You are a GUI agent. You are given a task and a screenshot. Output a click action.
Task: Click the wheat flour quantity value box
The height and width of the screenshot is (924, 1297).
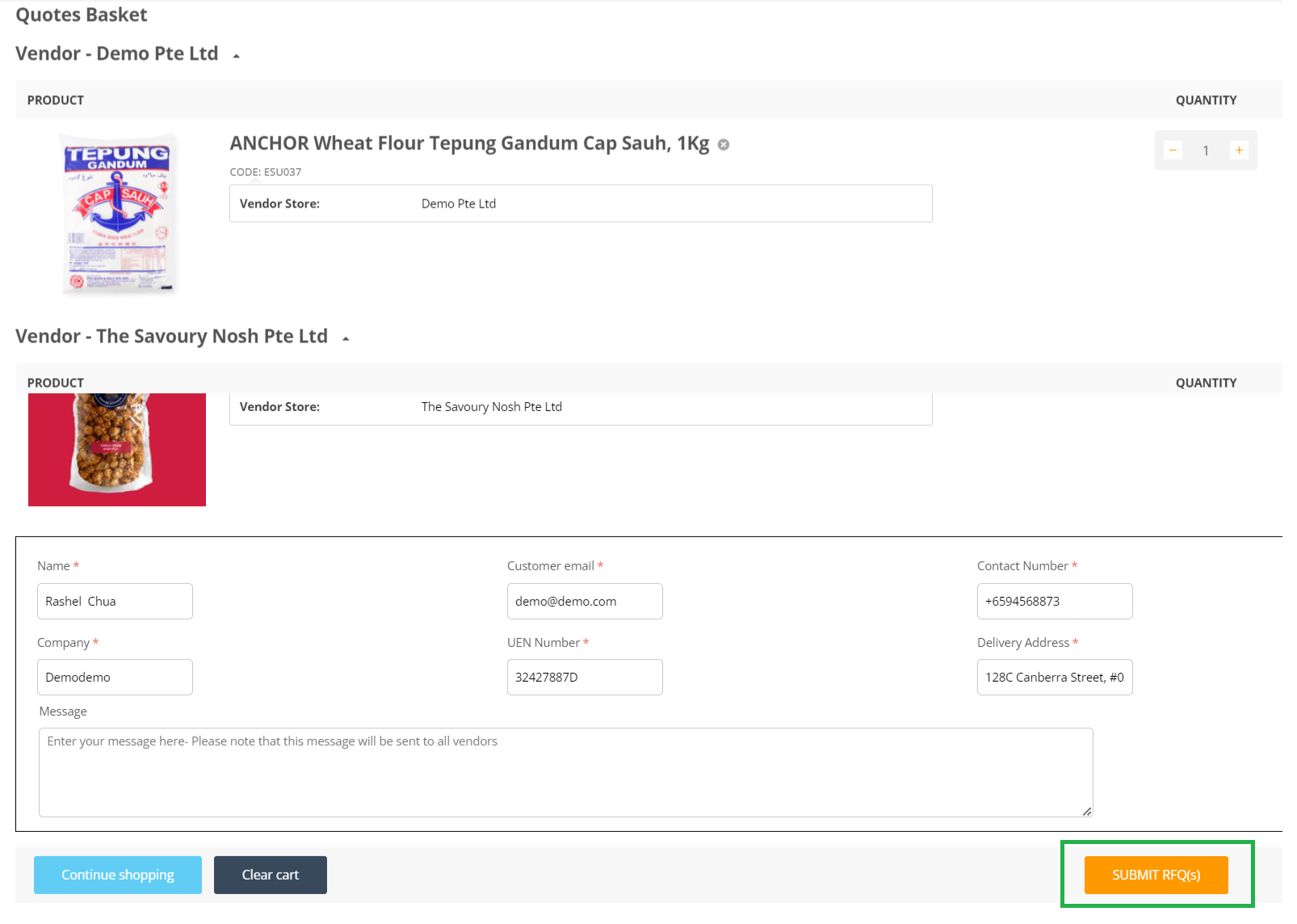click(1206, 150)
